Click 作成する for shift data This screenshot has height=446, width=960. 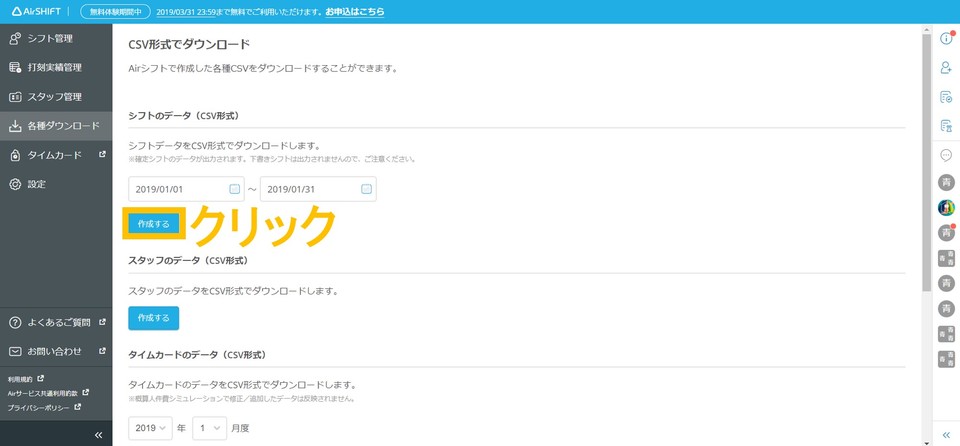pos(153,224)
